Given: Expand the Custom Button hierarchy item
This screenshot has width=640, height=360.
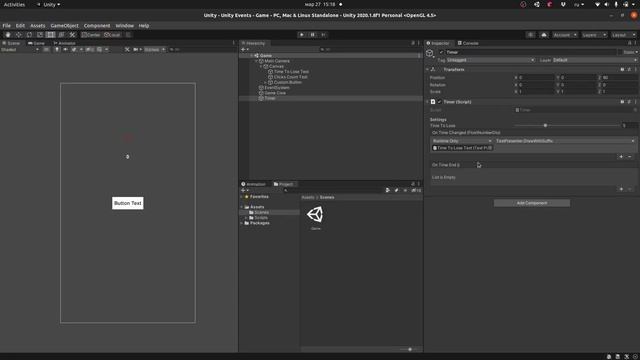Looking at the screenshot, I should coord(266,82).
